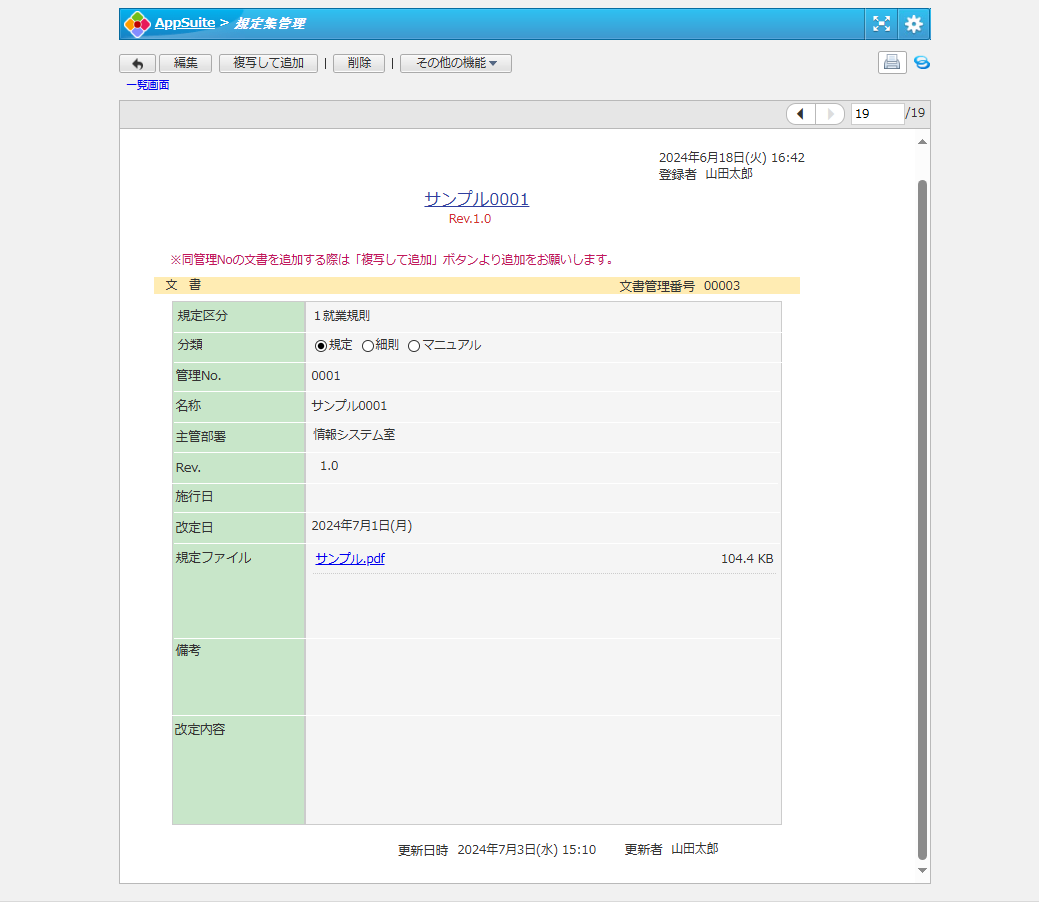Open the サンプル.pdf file link
This screenshot has width=1039, height=902.
[x=350, y=559]
